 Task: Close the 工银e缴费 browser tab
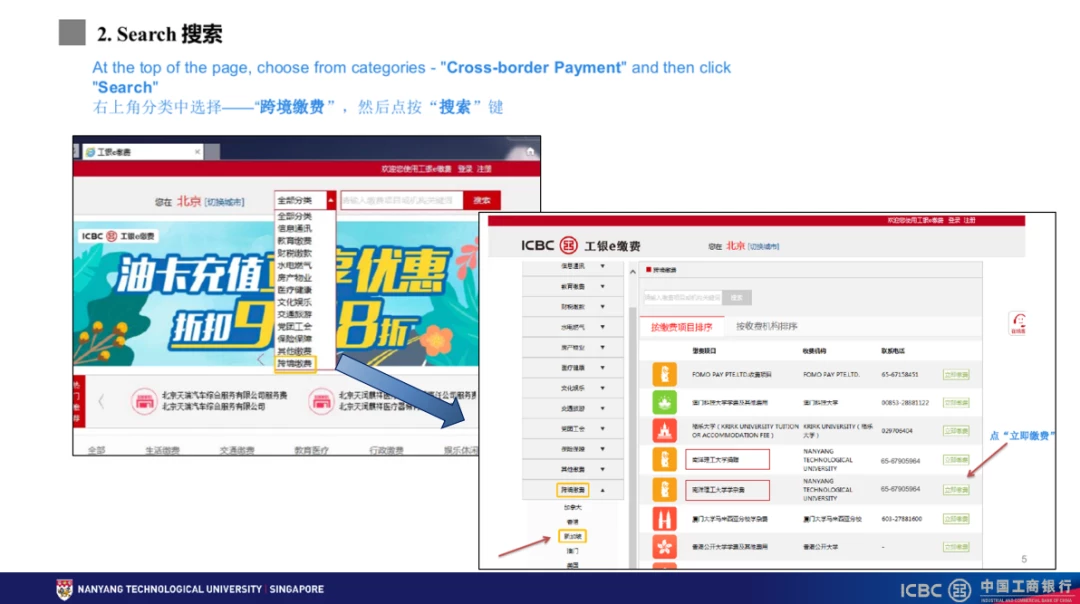tap(197, 152)
